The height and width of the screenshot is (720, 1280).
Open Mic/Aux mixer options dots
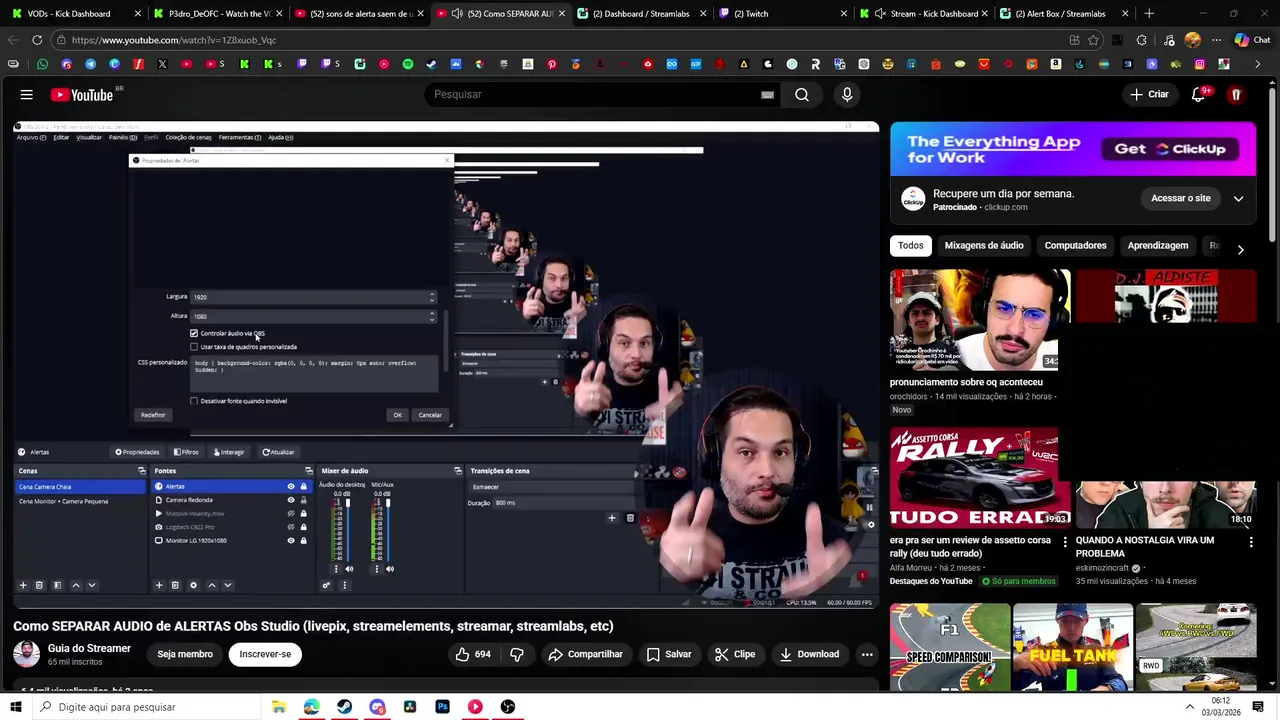click(376, 569)
